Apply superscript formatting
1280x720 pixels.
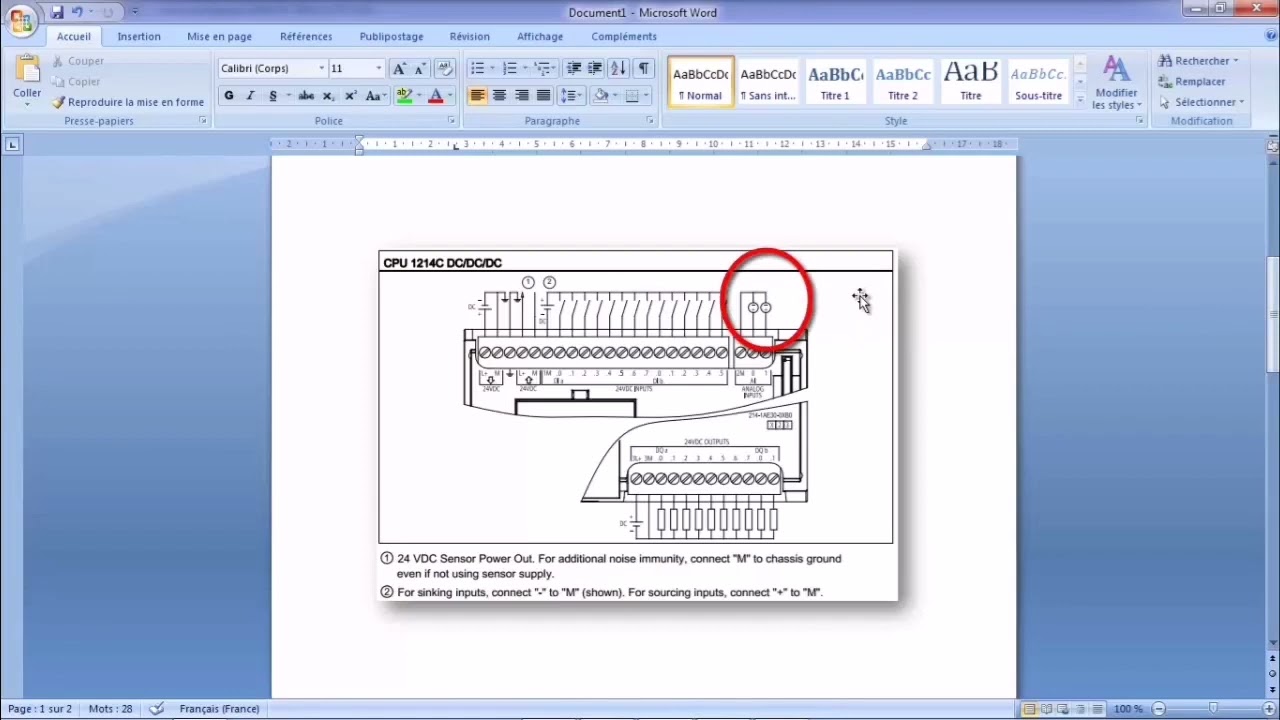point(350,95)
